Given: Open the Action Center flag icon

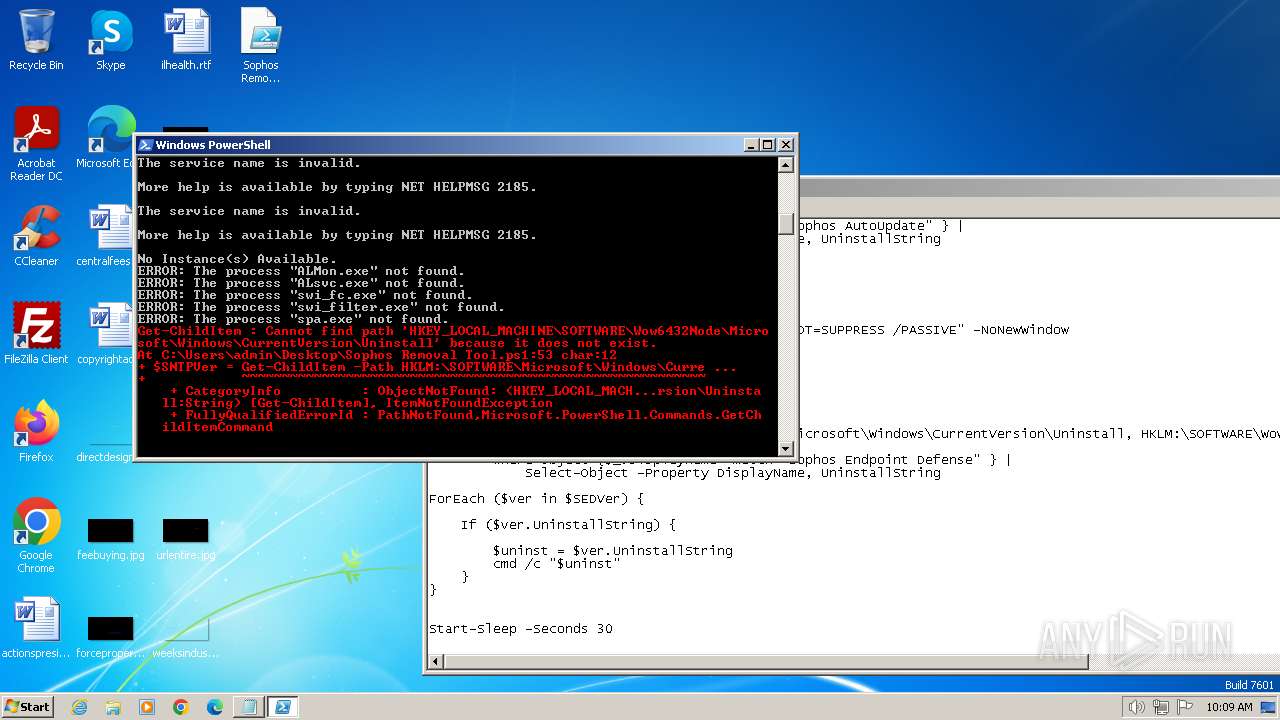Looking at the screenshot, I should (x=1183, y=707).
